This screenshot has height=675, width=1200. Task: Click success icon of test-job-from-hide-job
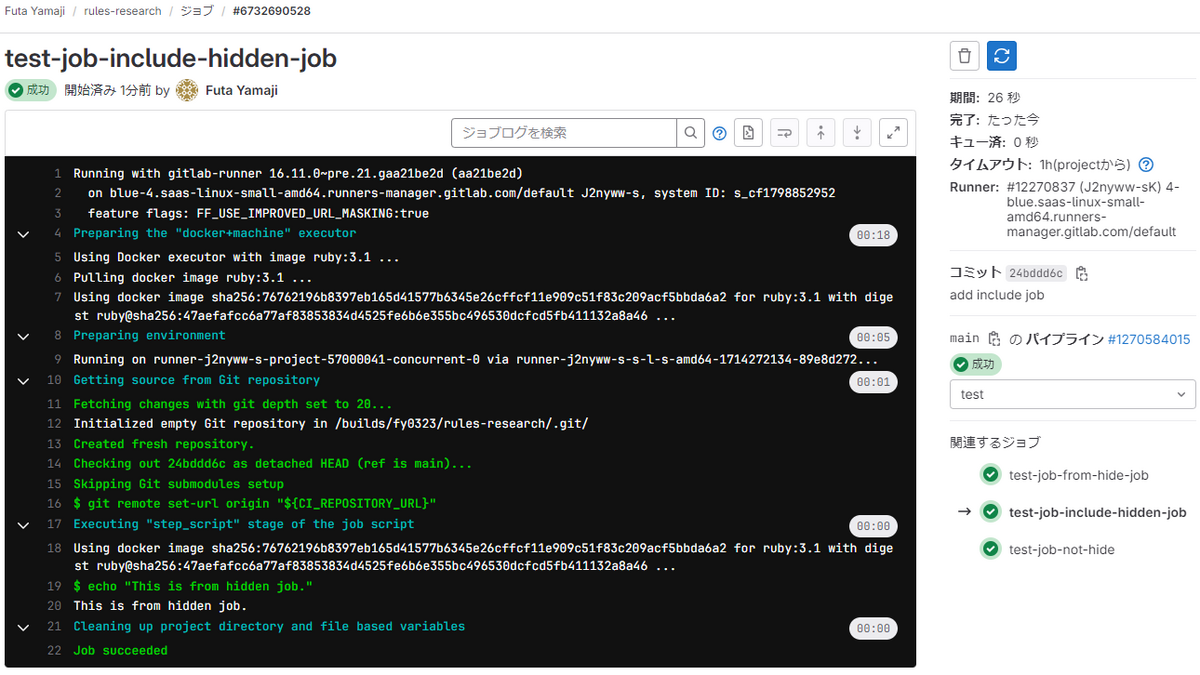click(990, 475)
